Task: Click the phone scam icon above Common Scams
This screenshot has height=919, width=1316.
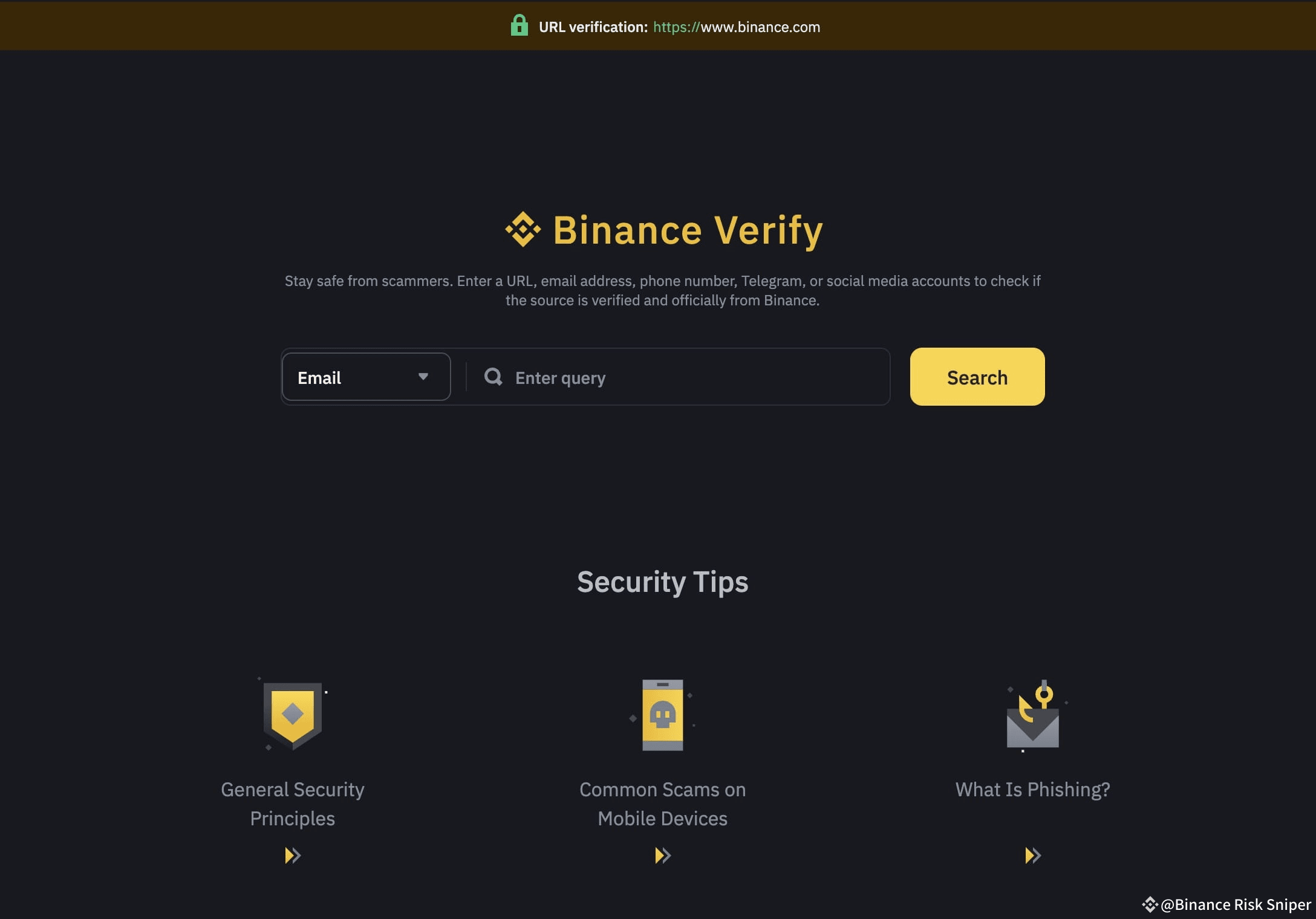Action: tap(662, 716)
